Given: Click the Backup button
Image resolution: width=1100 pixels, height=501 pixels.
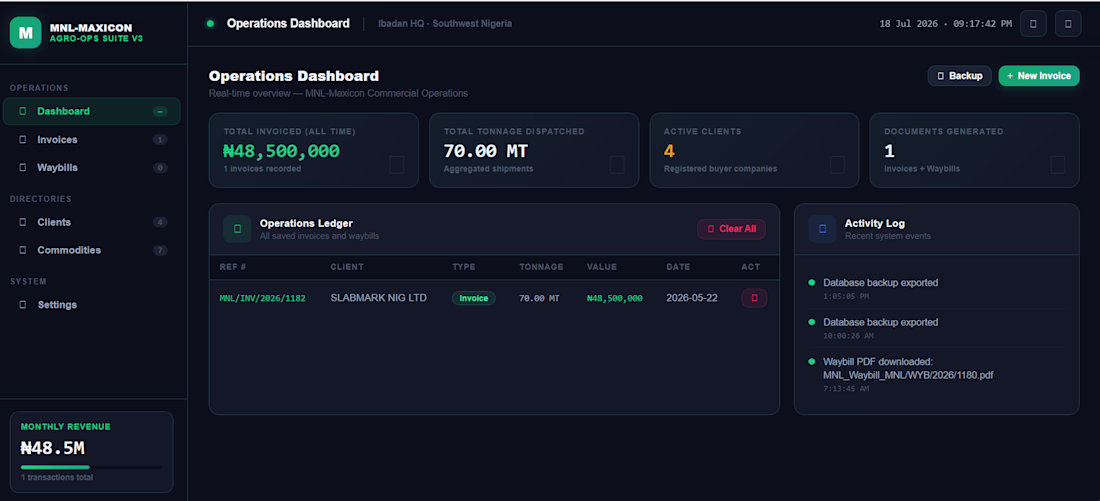Looking at the screenshot, I should click(x=960, y=76).
